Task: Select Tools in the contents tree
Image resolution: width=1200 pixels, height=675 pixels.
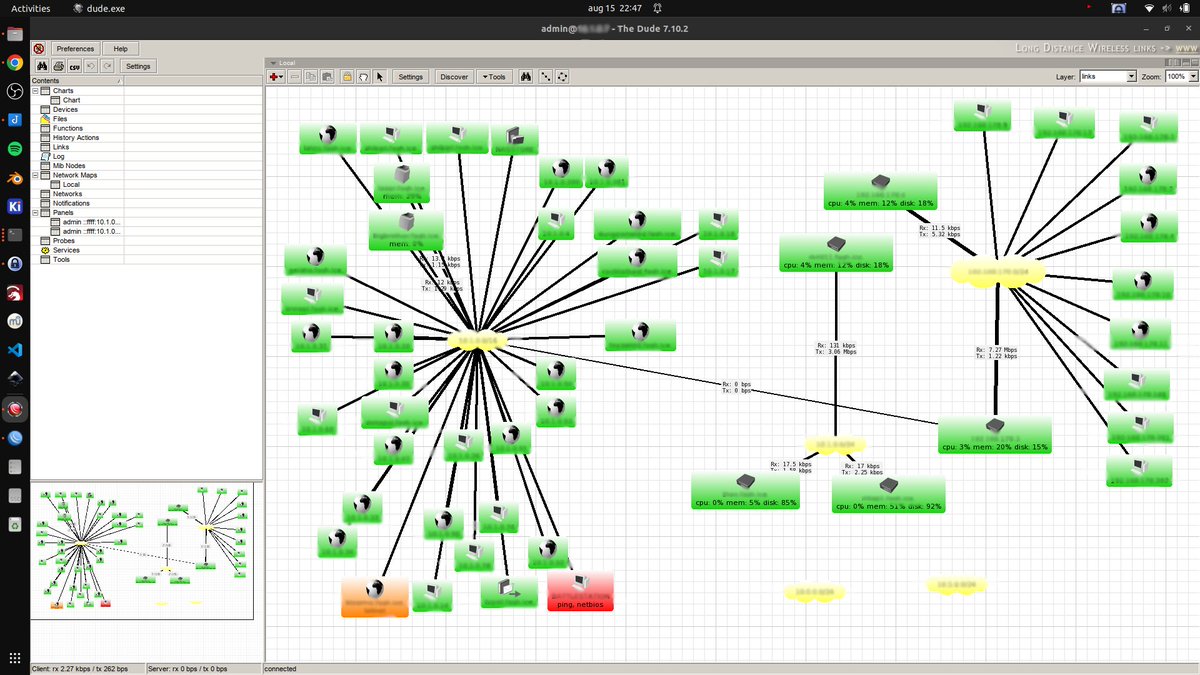Action: (61, 260)
